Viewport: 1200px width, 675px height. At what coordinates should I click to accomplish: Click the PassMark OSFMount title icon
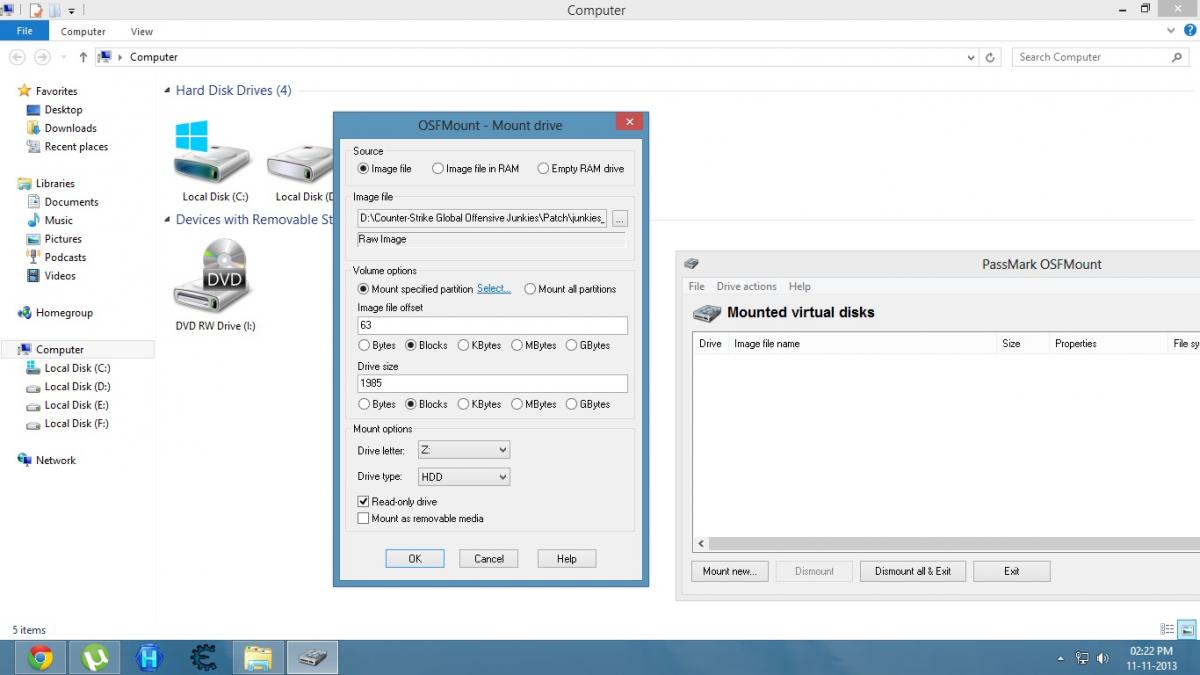691,264
